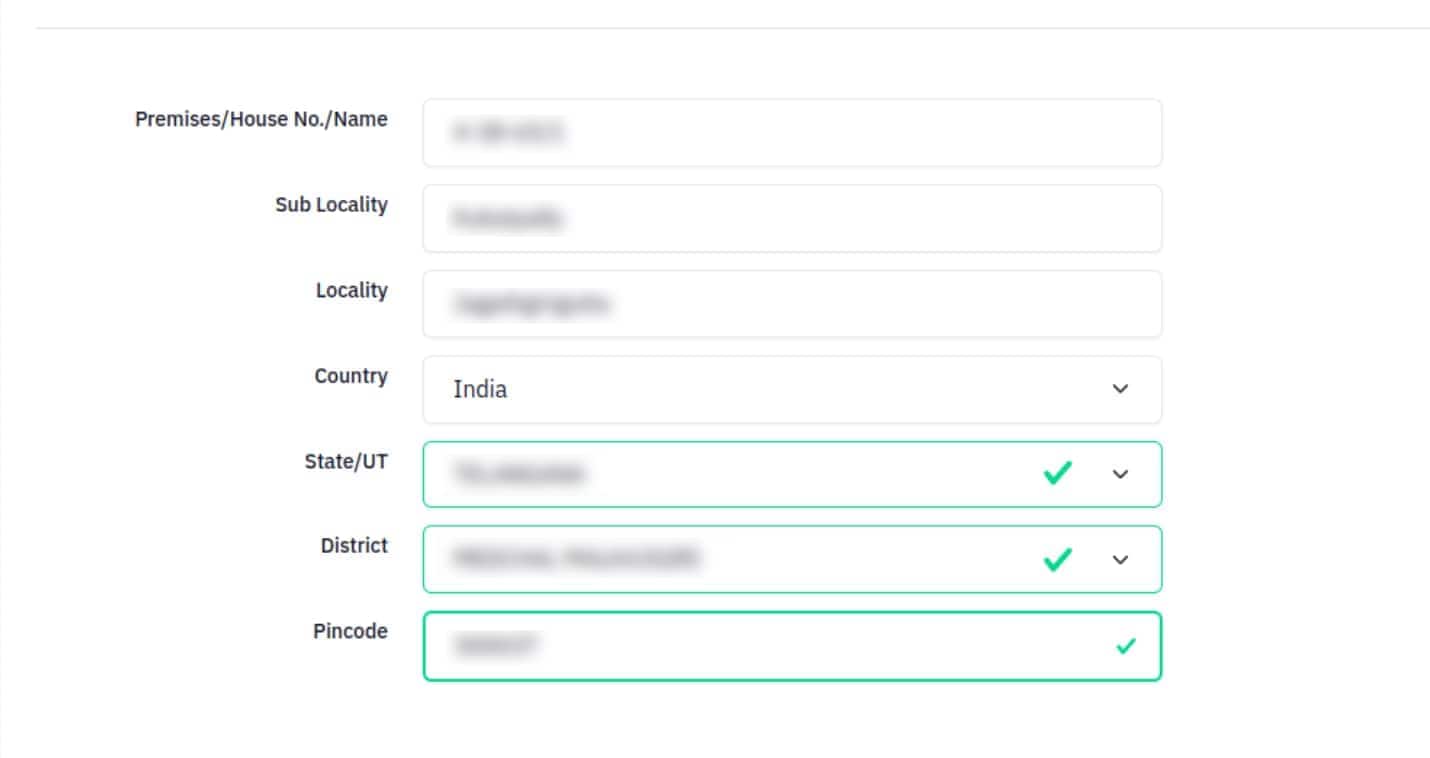The image size is (1430, 758).
Task: Focus the Premises/House No./Name text box
Action: [792, 132]
